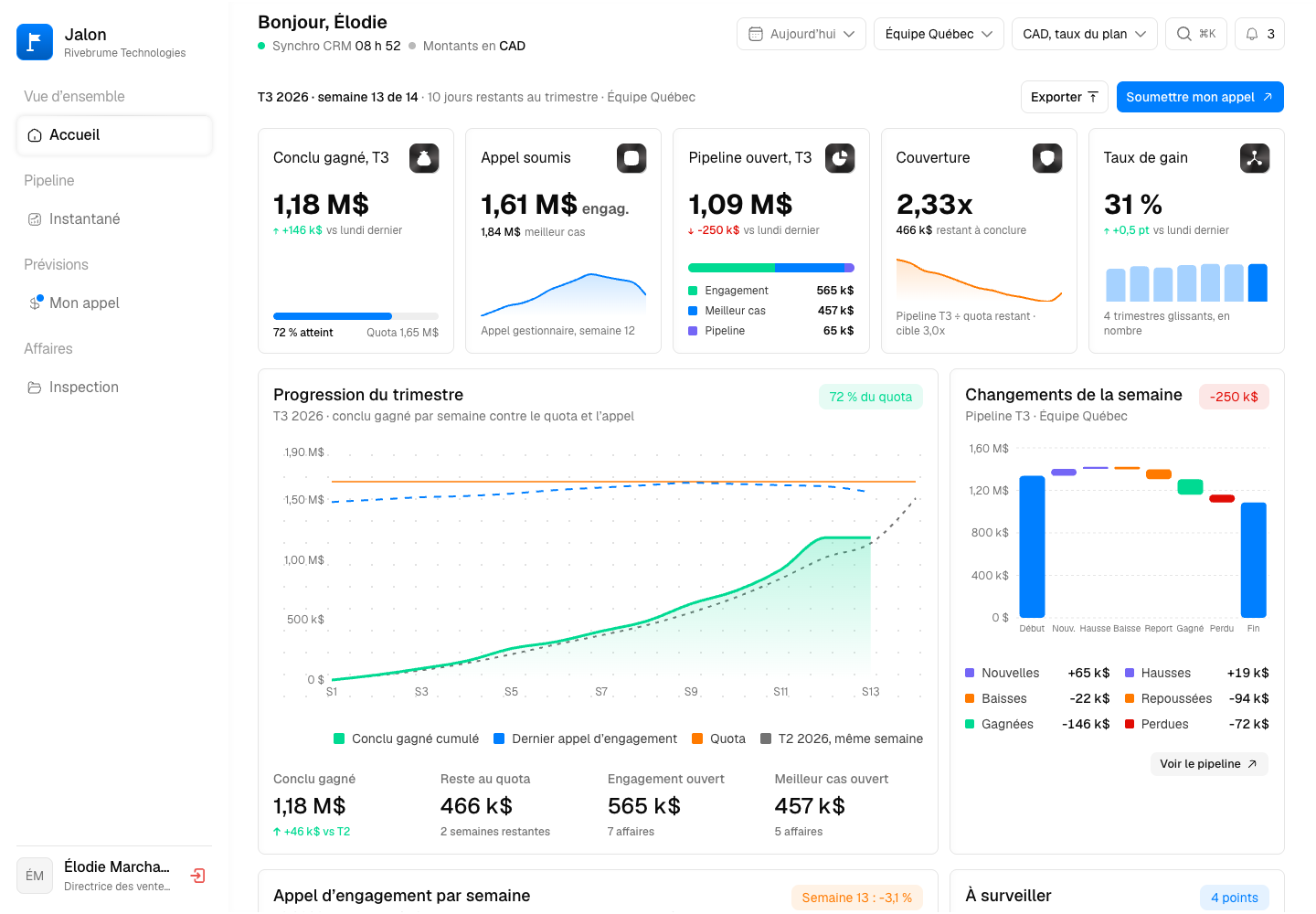The image size is (1316, 914).
Task: Toggle Dernier appel d'engagement legend entry
Action: tap(585, 739)
